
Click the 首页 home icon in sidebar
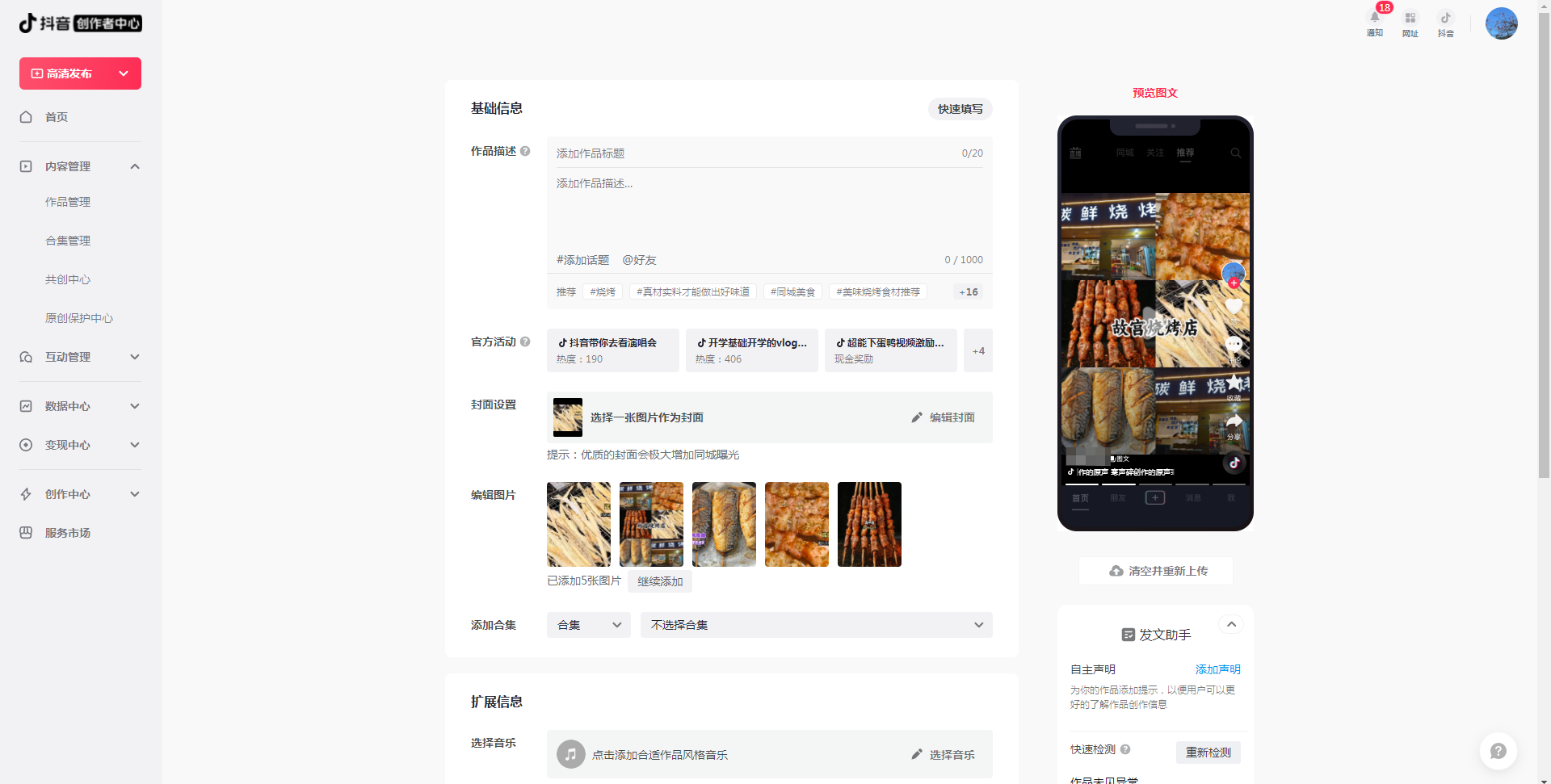[x=26, y=117]
